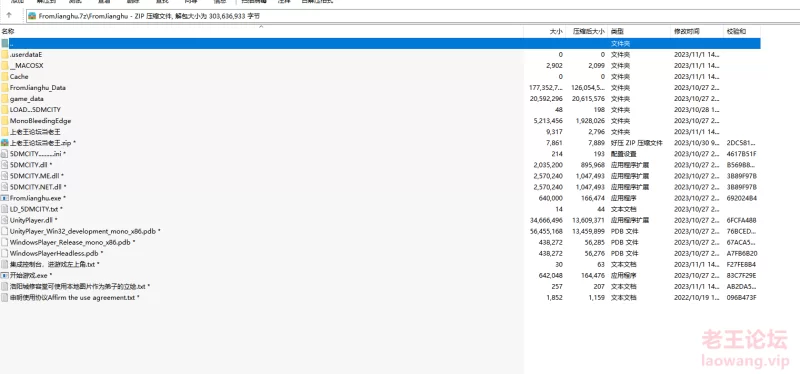800x374 pixels.
Task: Select the UnityPlayer.dll file name
Action: coord(34,220)
